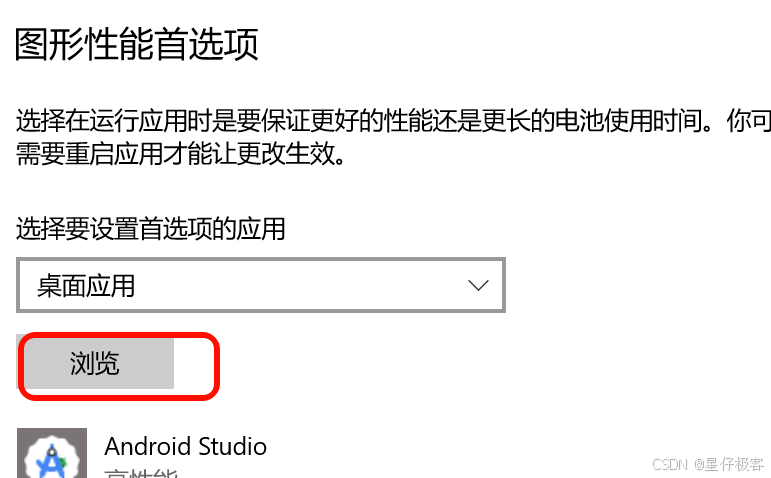This screenshot has height=478, width=771.
Task: Click the blue A logo in Android Studio icon
Action: (x=52, y=462)
